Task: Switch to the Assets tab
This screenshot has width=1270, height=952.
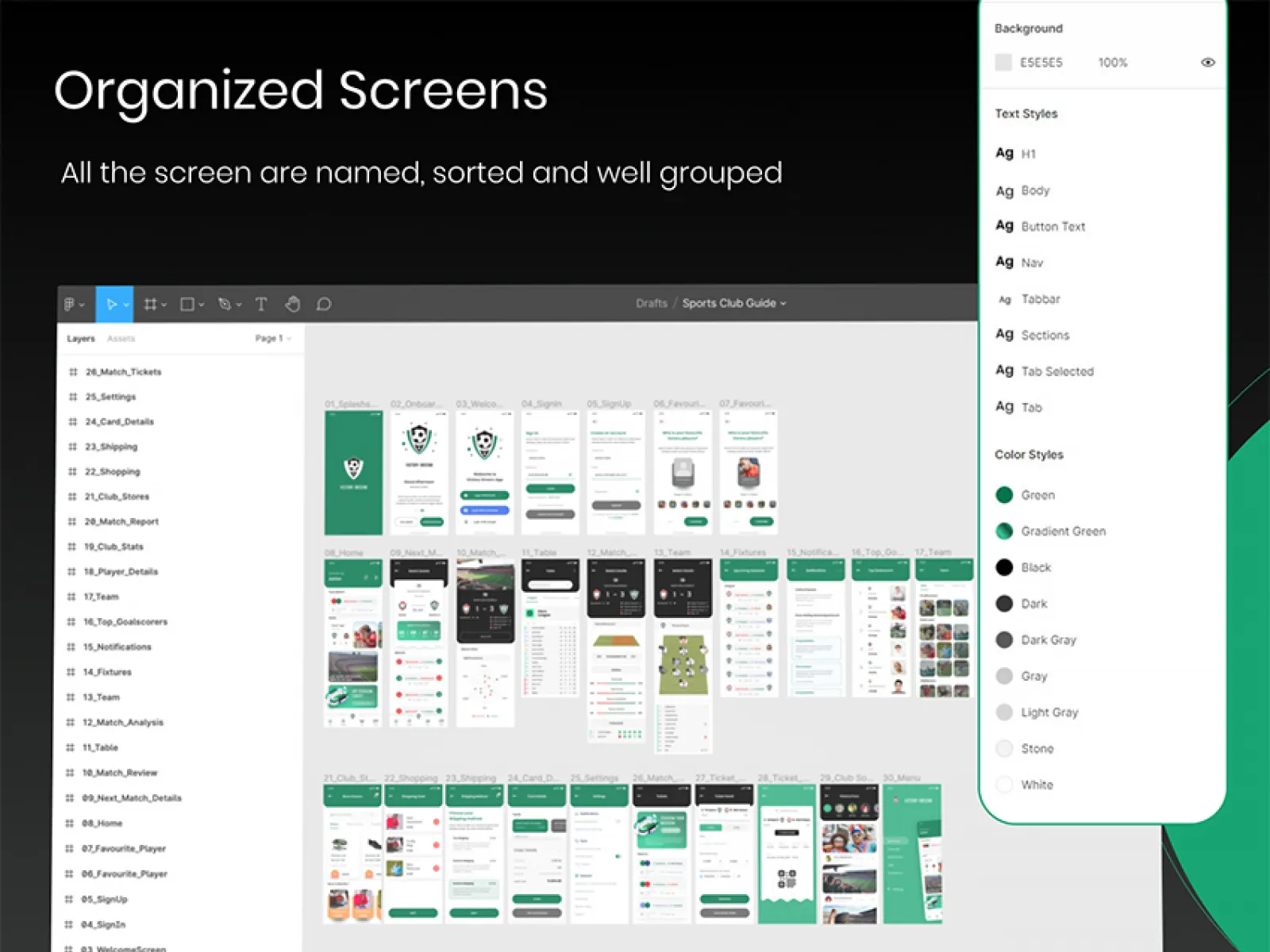Action: [120, 338]
